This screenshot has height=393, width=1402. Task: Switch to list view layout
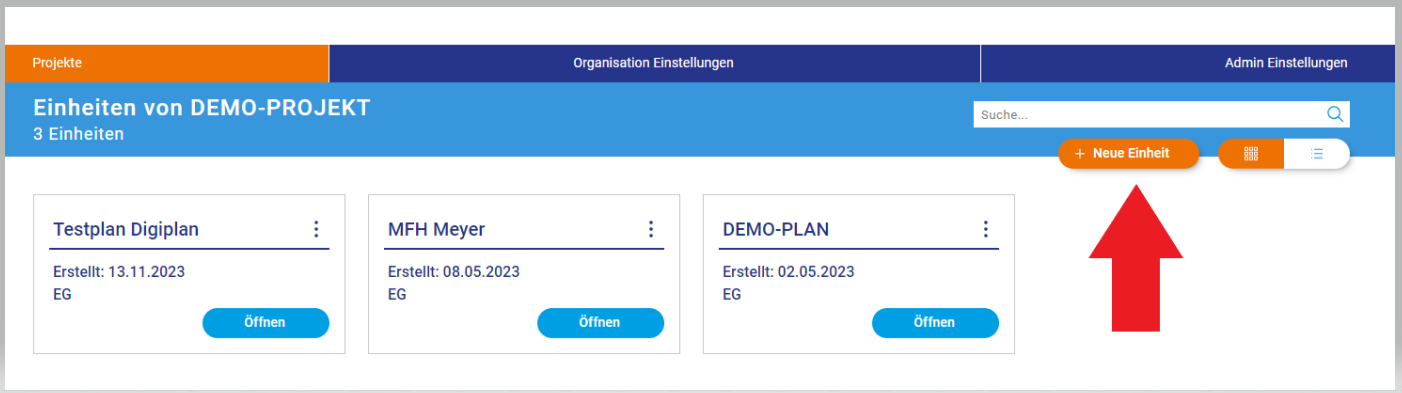point(1317,154)
